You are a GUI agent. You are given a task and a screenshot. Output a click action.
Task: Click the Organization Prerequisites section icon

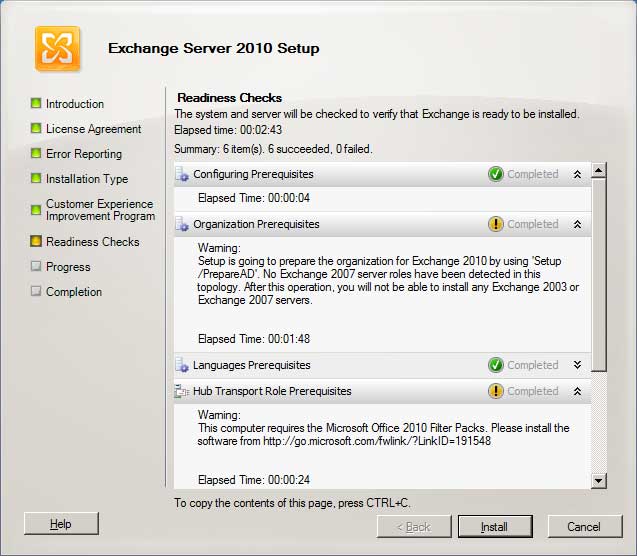pos(182,224)
